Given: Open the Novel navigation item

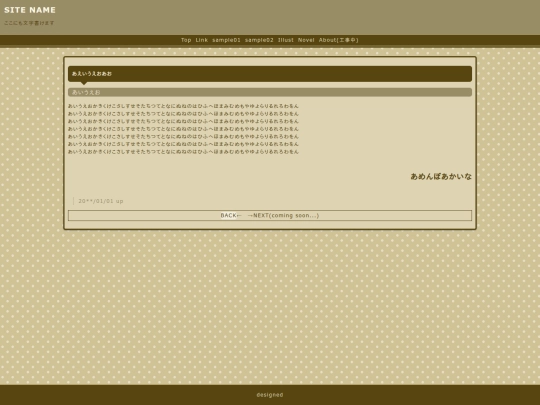Looking at the screenshot, I should point(306,40).
